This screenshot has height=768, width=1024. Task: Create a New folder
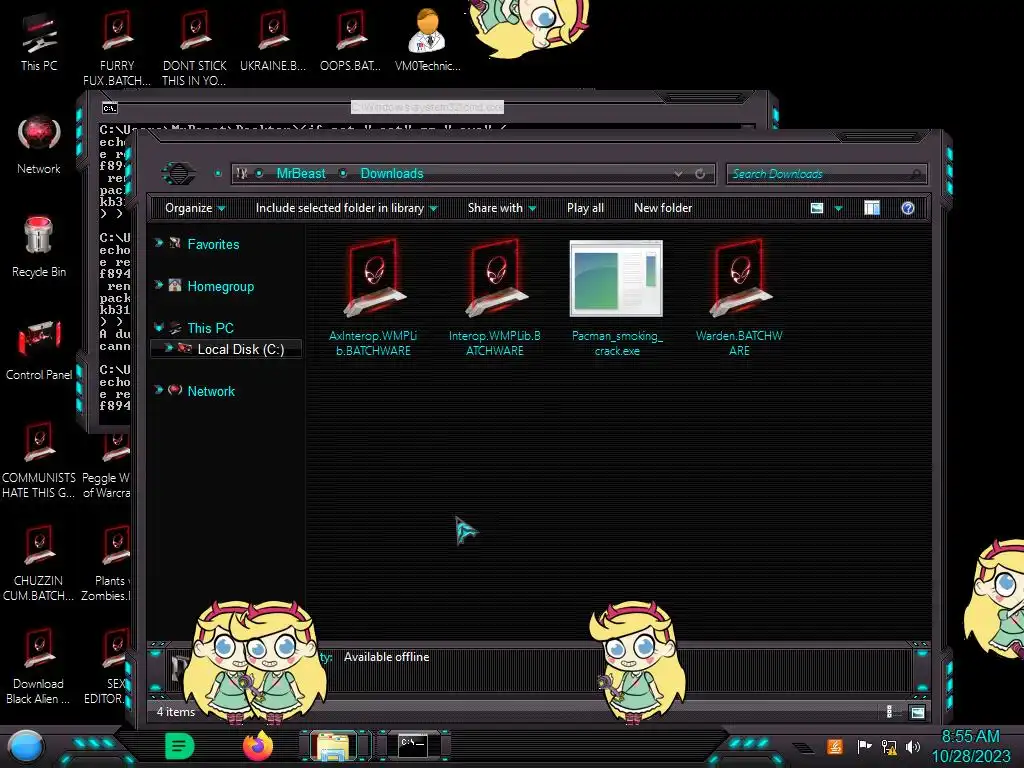coord(663,208)
